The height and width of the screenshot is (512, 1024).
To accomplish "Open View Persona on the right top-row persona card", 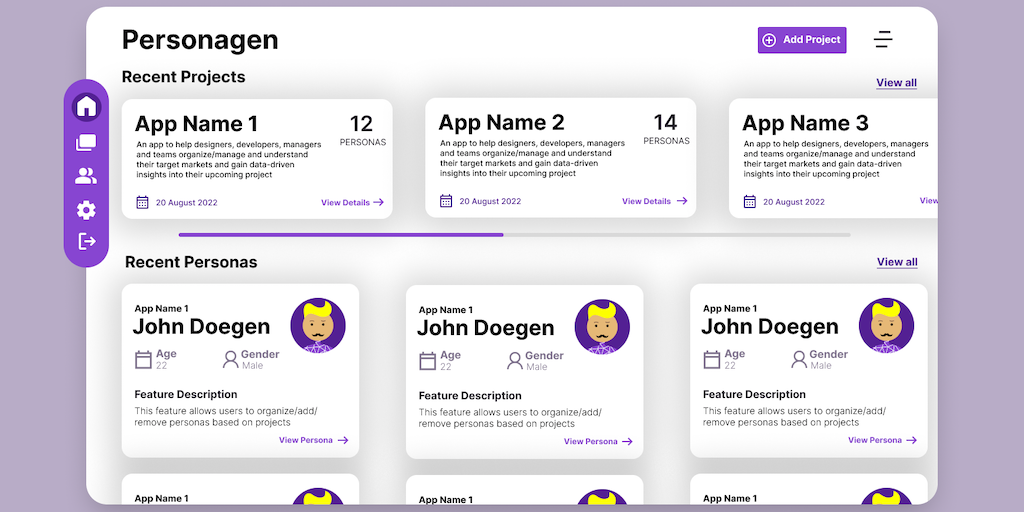I will pos(883,440).
